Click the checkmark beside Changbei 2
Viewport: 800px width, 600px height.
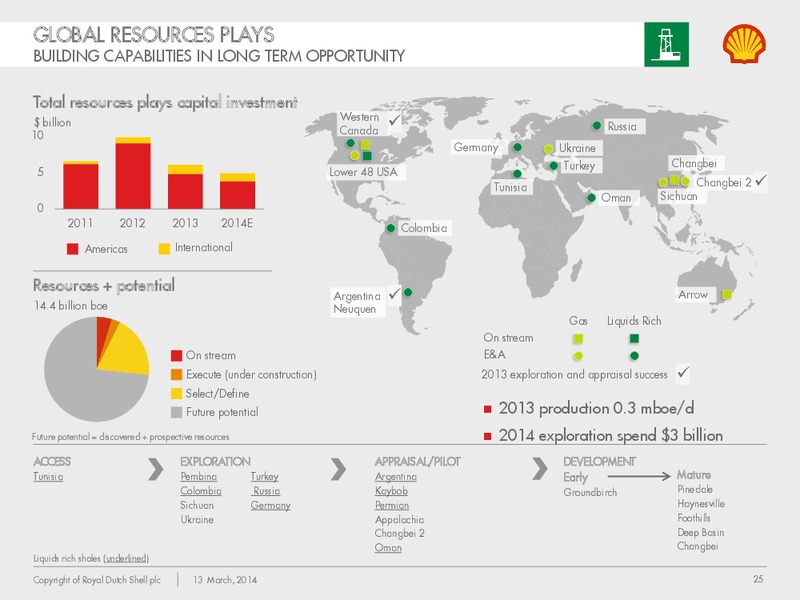760,180
